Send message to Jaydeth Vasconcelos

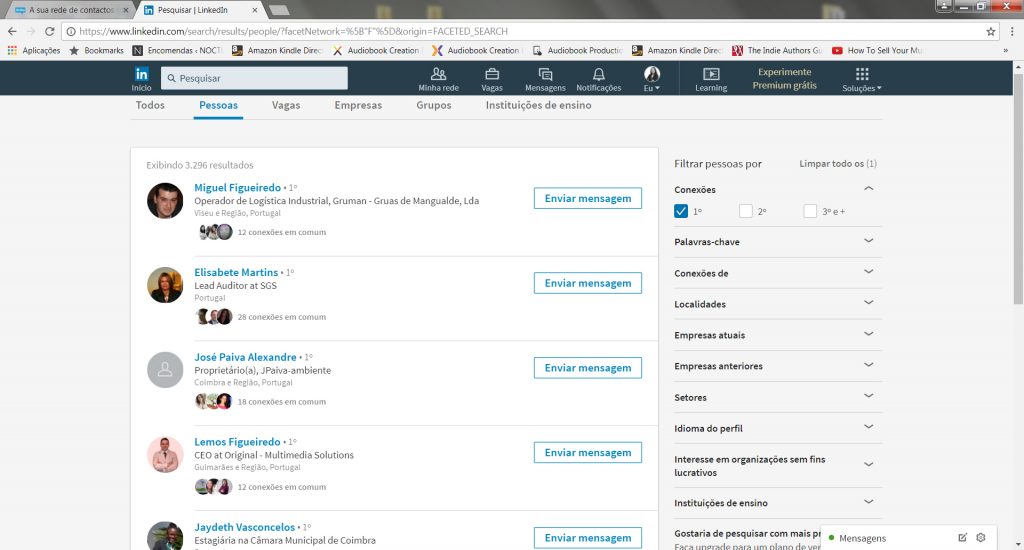[588, 538]
